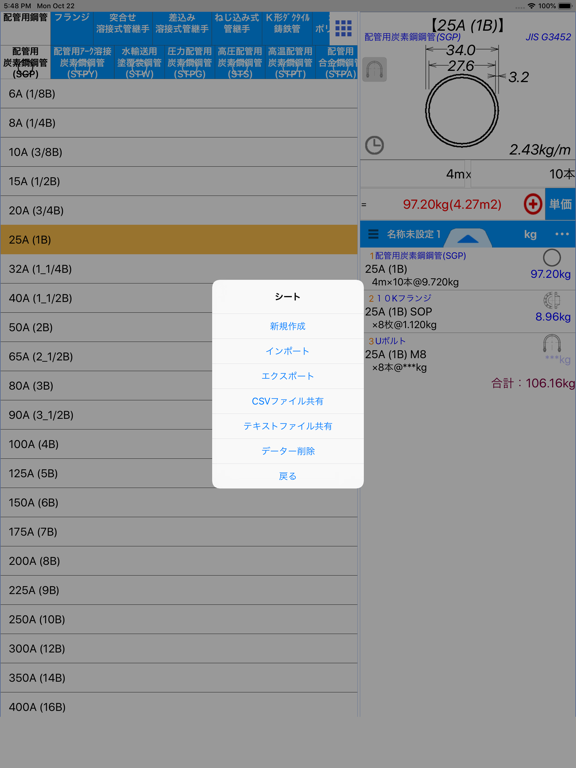Open sheet entry １０Kフランジ

468,312
